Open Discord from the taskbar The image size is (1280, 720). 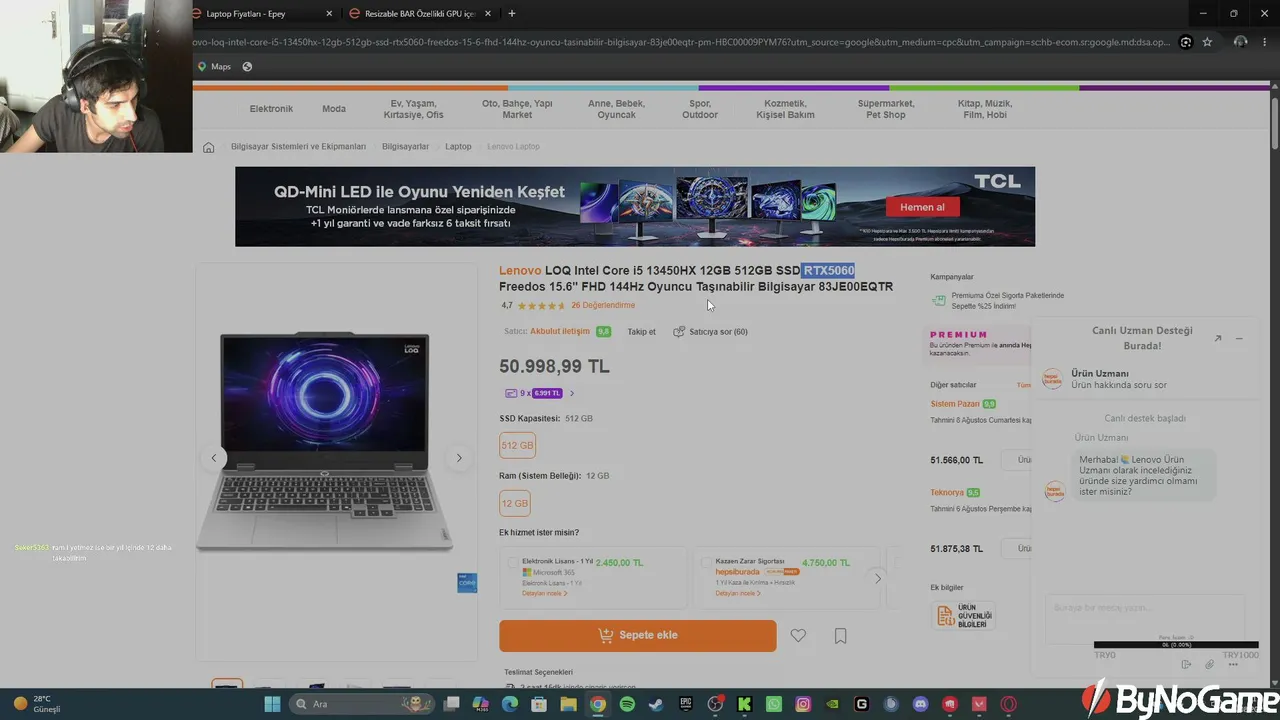point(921,704)
